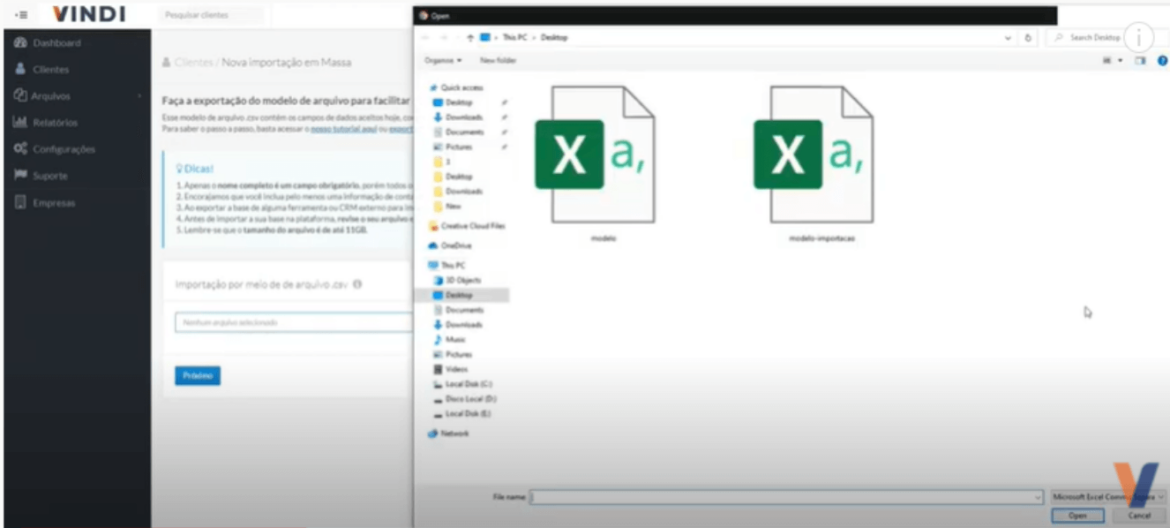Collapse sidebar with the hamburger icon
The width and height of the screenshot is (1170, 528).
point(21,15)
